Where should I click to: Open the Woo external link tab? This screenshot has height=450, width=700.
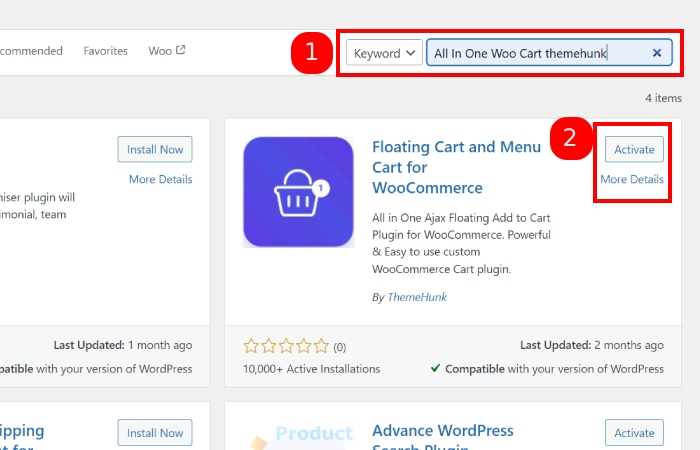tap(167, 51)
